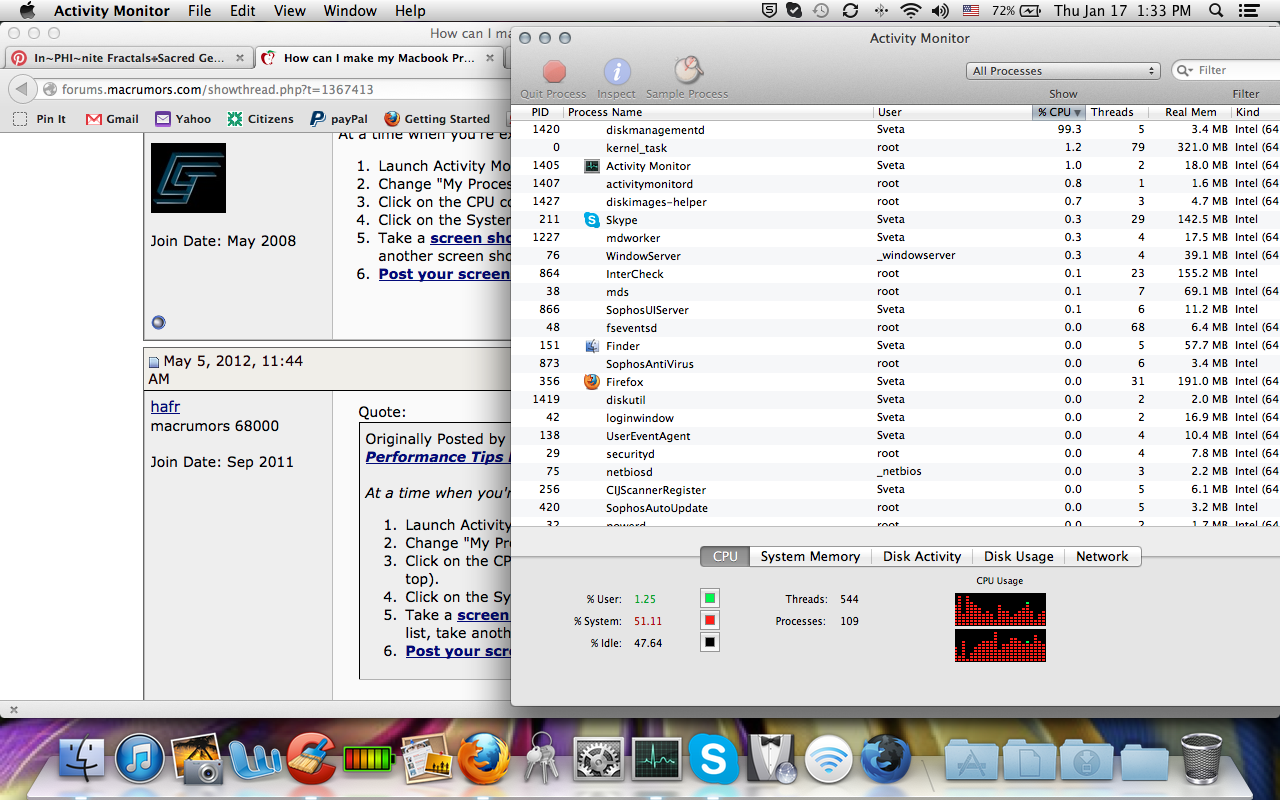Click the Sophos shield menu bar icon

tap(767, 11)
